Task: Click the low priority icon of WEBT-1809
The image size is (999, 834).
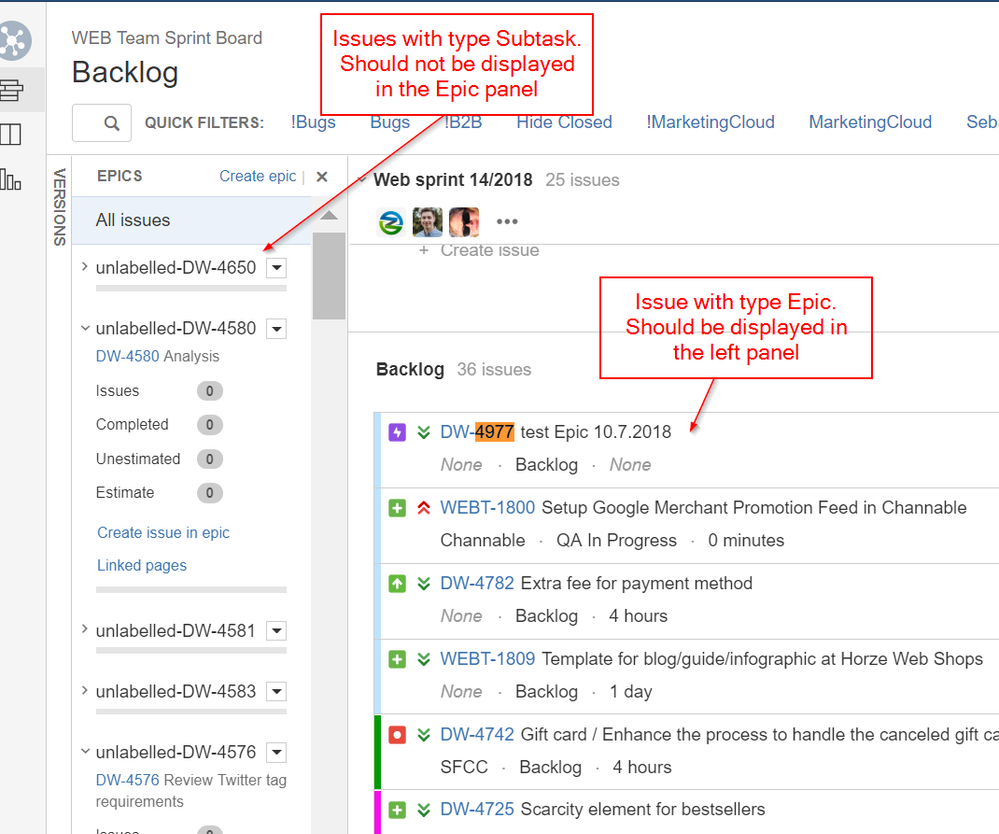Action: pos(424,659)
